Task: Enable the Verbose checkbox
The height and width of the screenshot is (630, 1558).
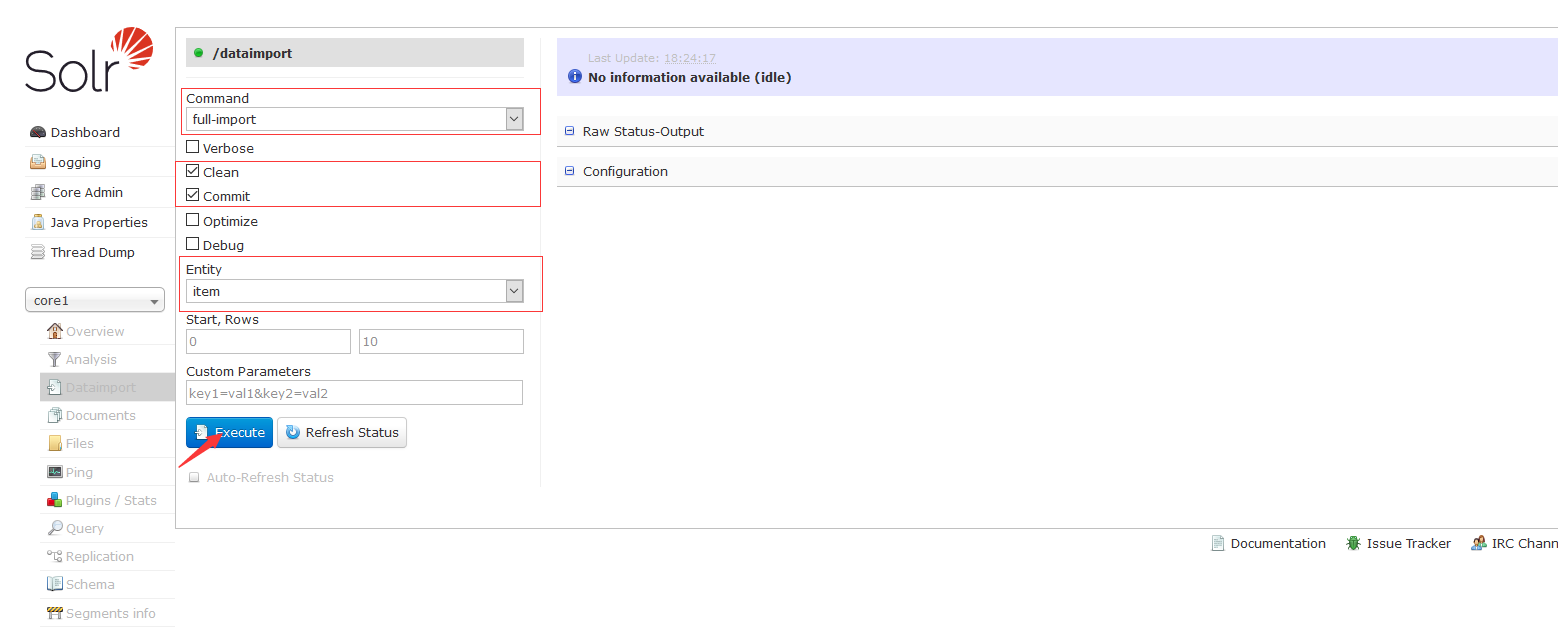Action: (x=193, y=147)
